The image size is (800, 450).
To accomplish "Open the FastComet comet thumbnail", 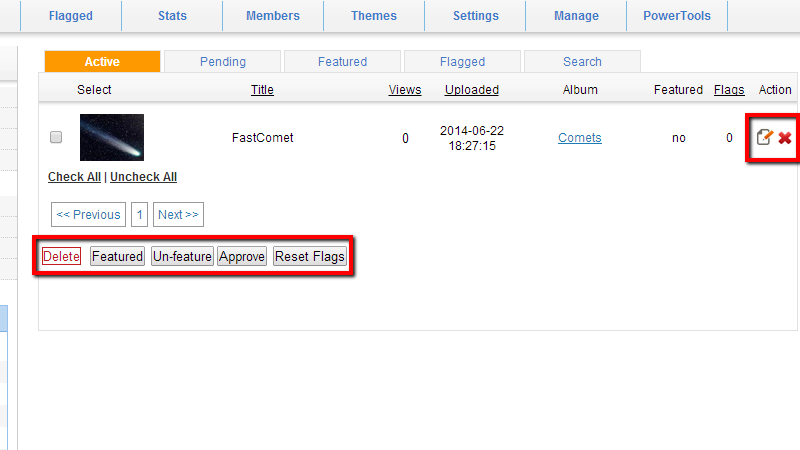I will click(112, 137).
